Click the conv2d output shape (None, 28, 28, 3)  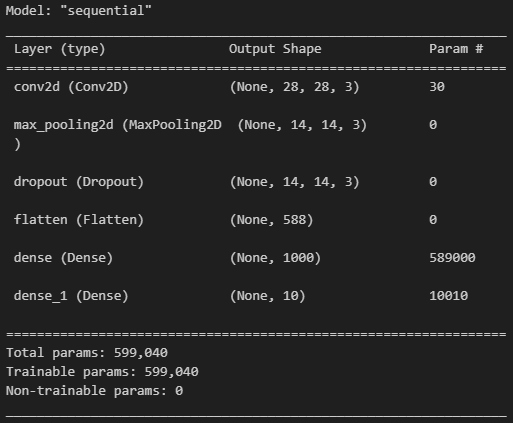point(294,87)
